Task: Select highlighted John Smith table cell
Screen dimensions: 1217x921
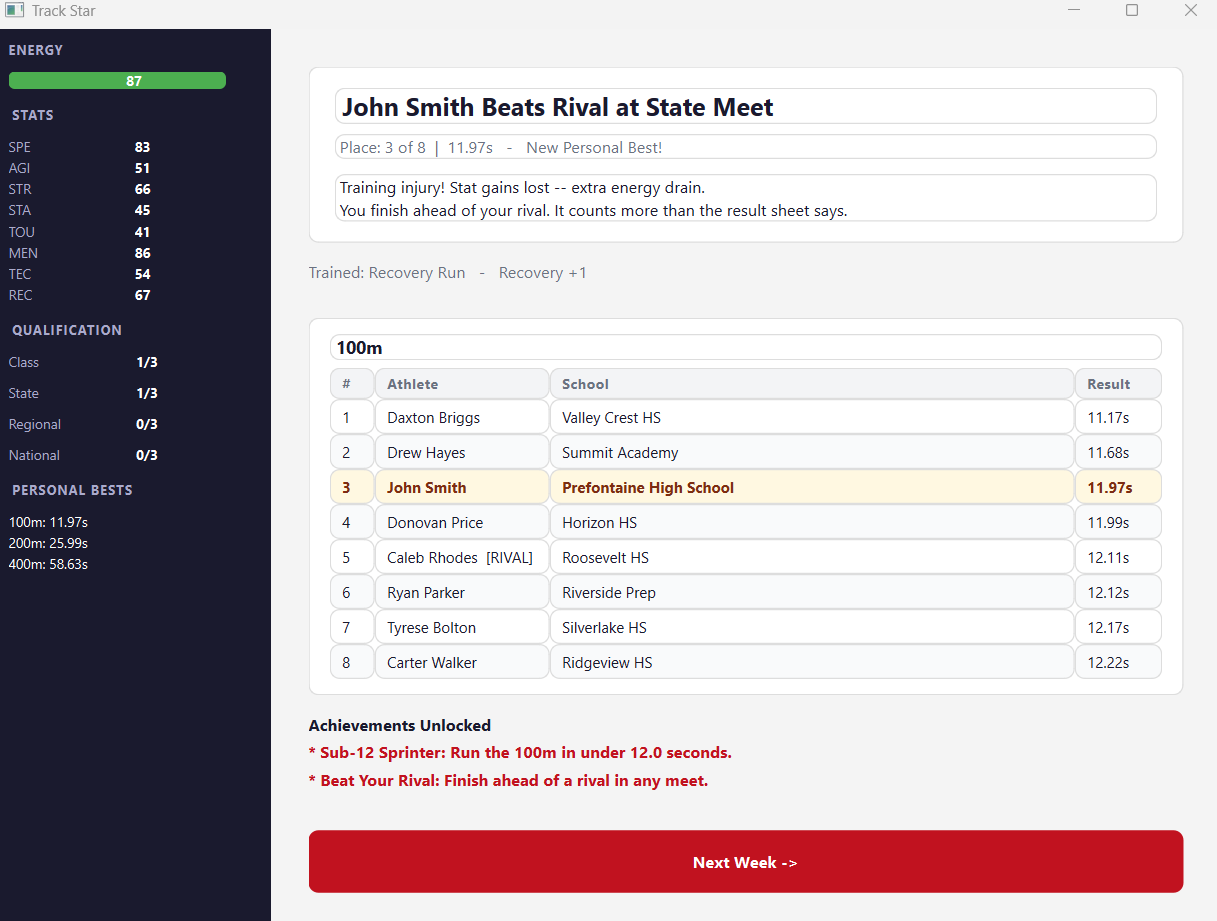Action: pos(462,487)
